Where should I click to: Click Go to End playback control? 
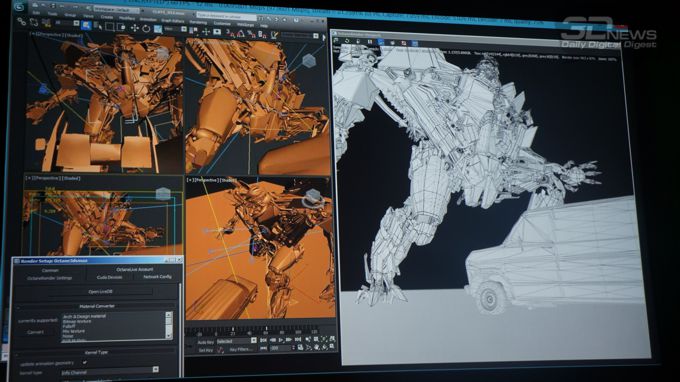coord(298,339)
